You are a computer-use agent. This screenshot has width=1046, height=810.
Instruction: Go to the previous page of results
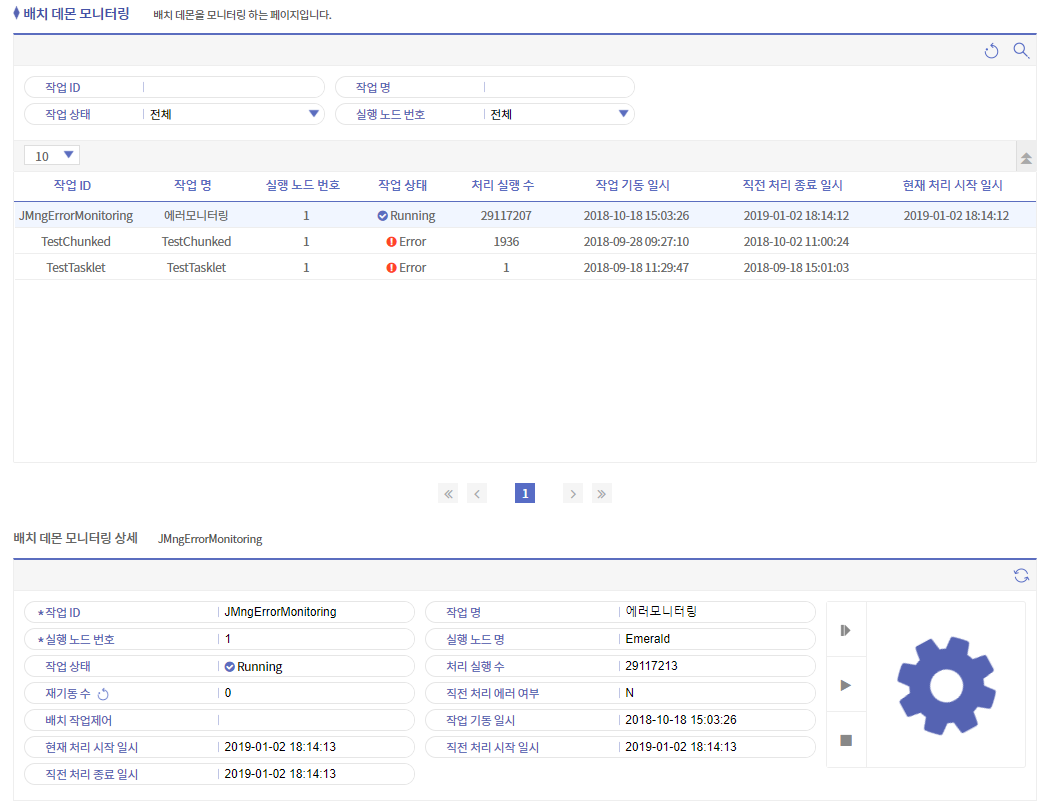[x=477, y=494]
